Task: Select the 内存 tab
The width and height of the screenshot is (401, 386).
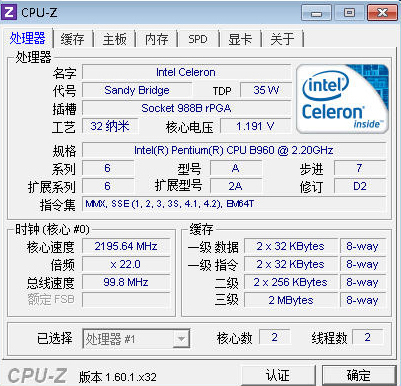Action: 156,39
